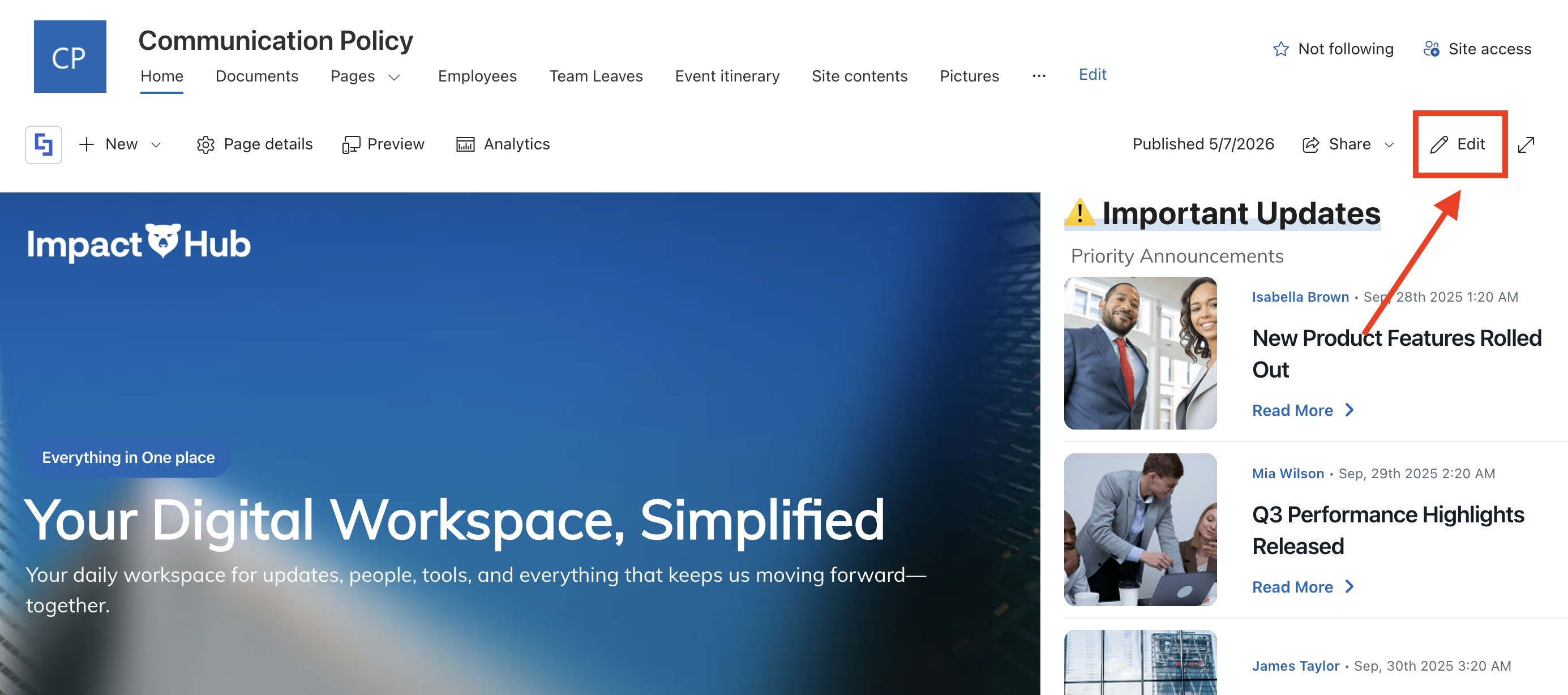Screen dimensions: 1568x695
Task: Click the Q3 Performance Highlights article thumbnail
Action: (x=1140, y=530)
